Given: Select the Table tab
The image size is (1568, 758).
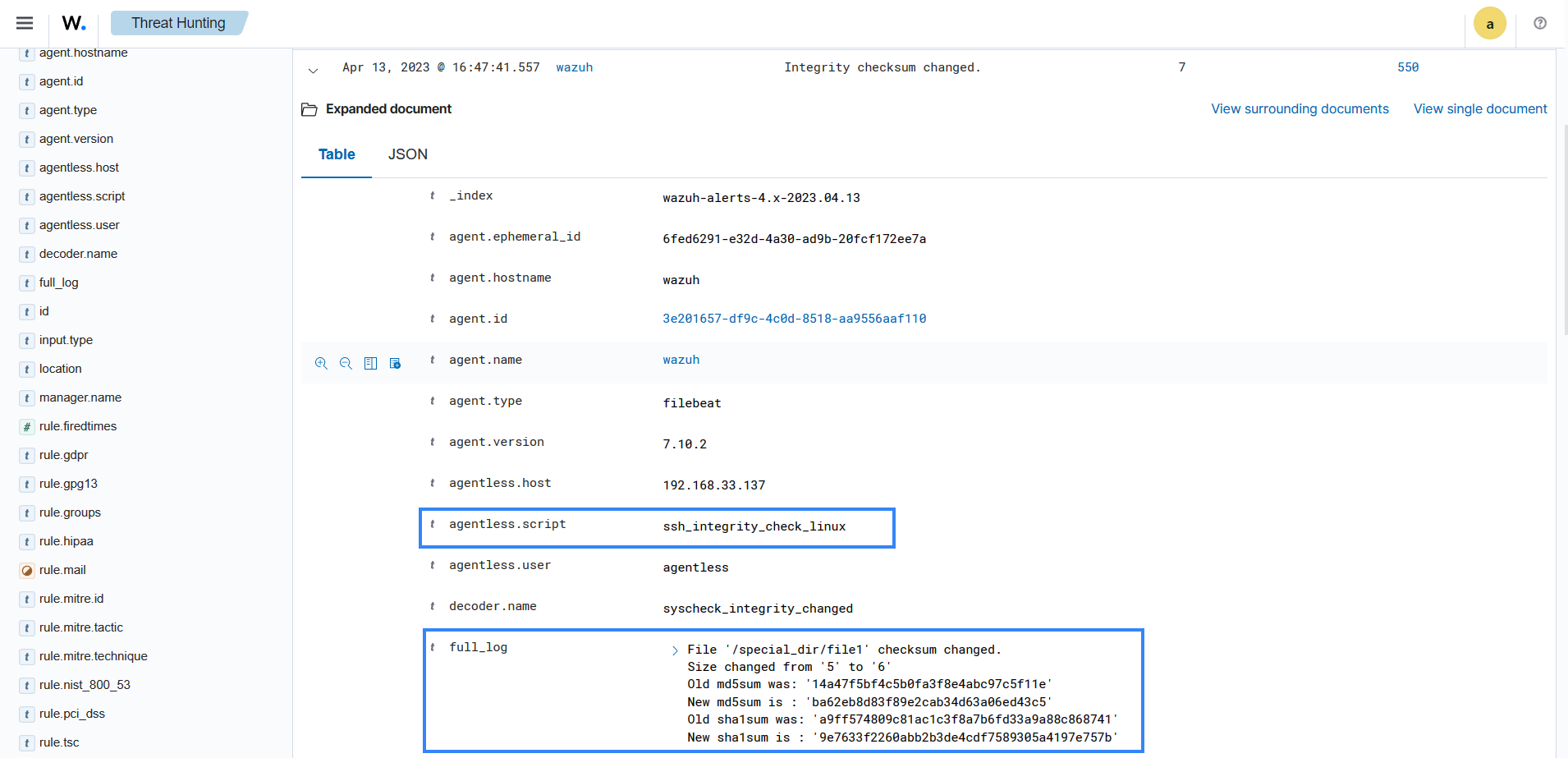Looking at the screenshot, I should tap(337, 154).
